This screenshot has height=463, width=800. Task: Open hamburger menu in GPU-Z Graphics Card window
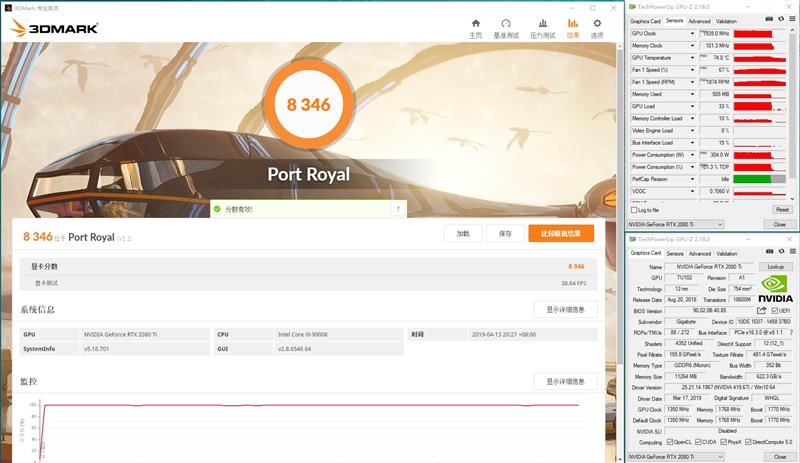(x=793, y=251)
